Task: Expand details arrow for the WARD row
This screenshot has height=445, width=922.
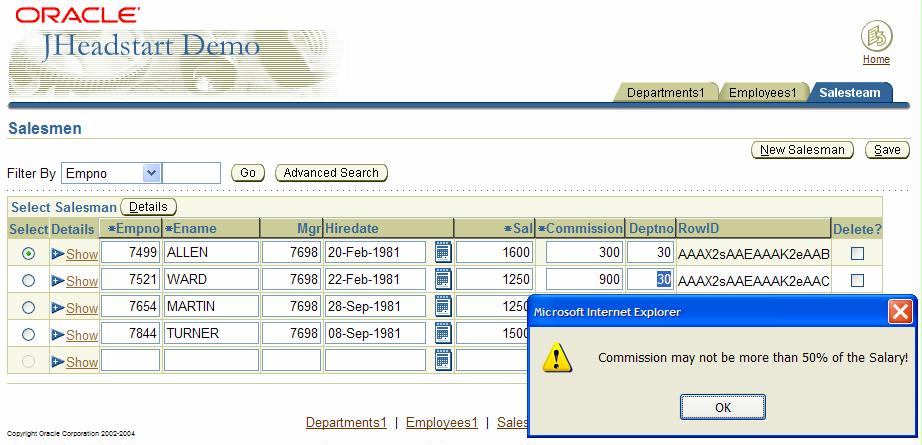Action: (58, 281)
